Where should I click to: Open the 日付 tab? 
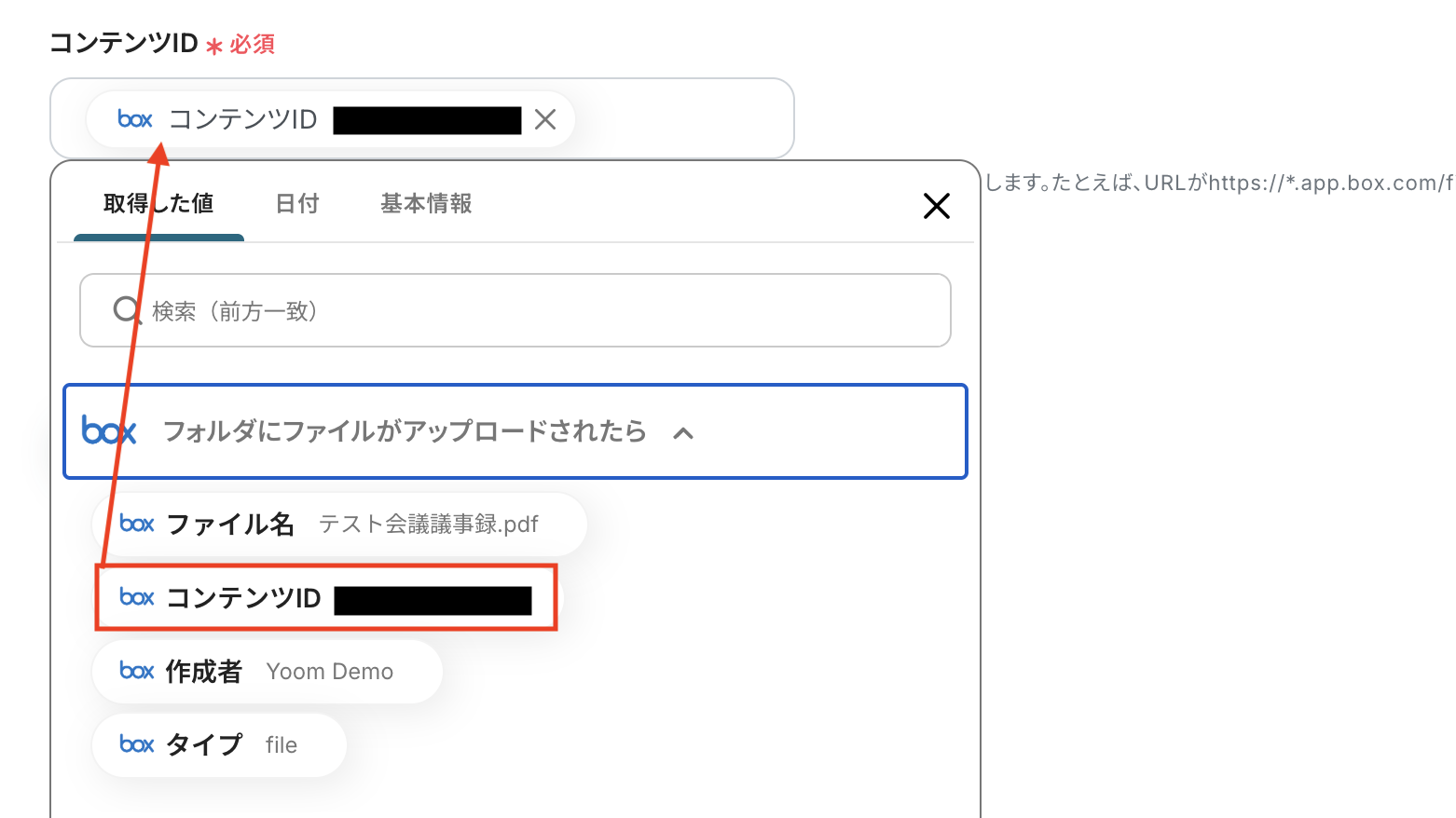[x=297, y=204]
